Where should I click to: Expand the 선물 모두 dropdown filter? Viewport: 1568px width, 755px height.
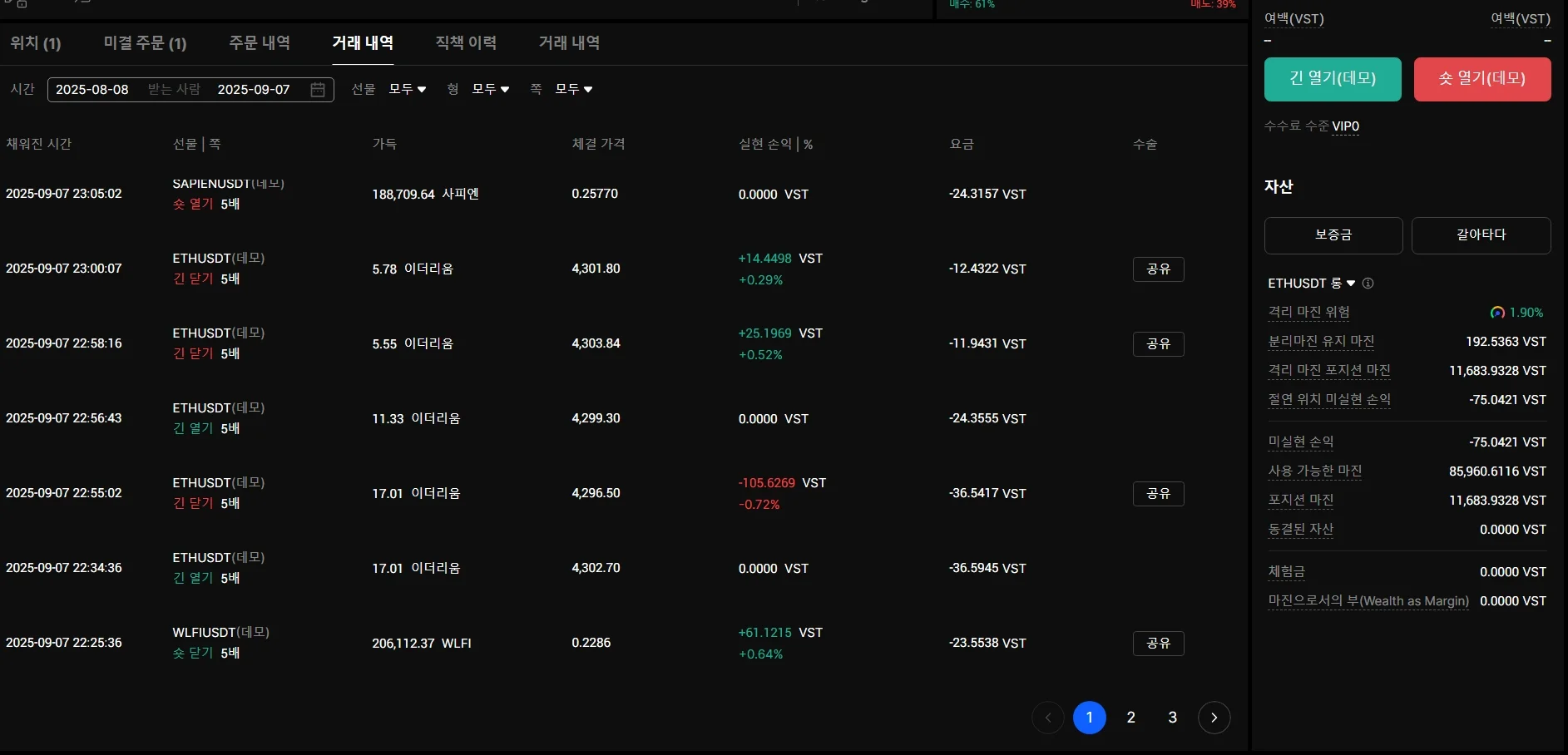(x=408, y=89)
